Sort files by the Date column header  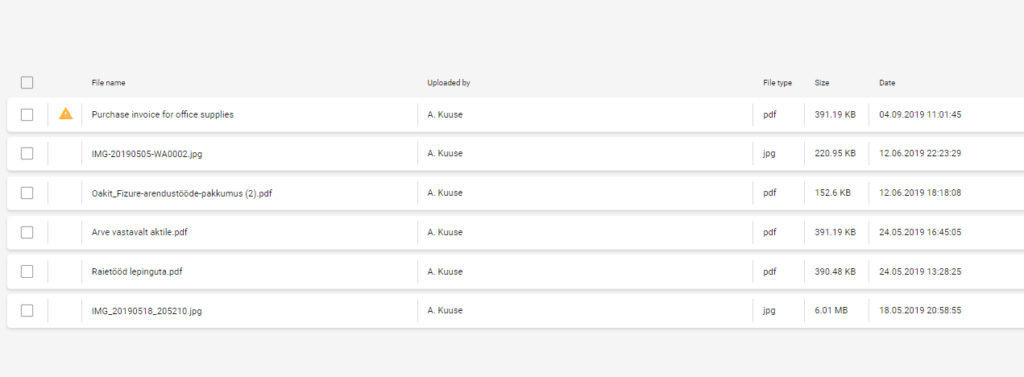point(887,83)
